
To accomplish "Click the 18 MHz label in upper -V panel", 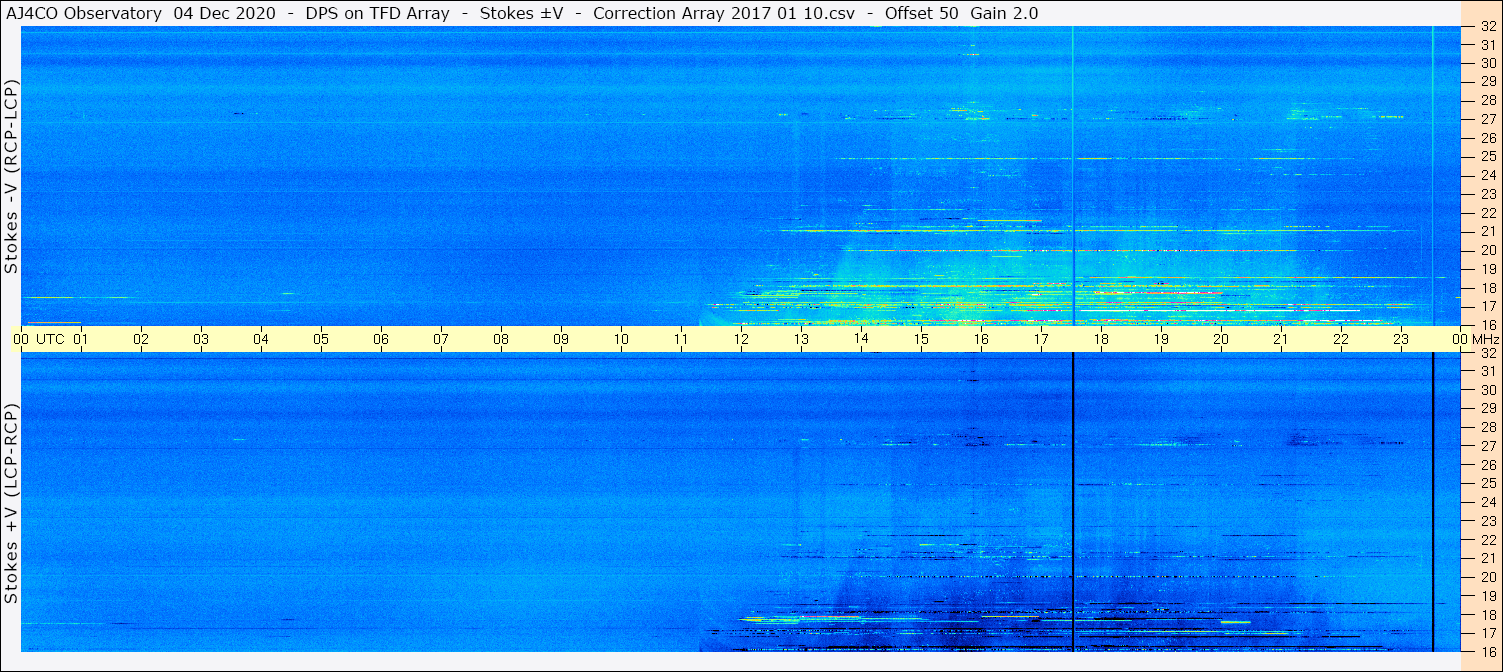I will coord(1487,287).
